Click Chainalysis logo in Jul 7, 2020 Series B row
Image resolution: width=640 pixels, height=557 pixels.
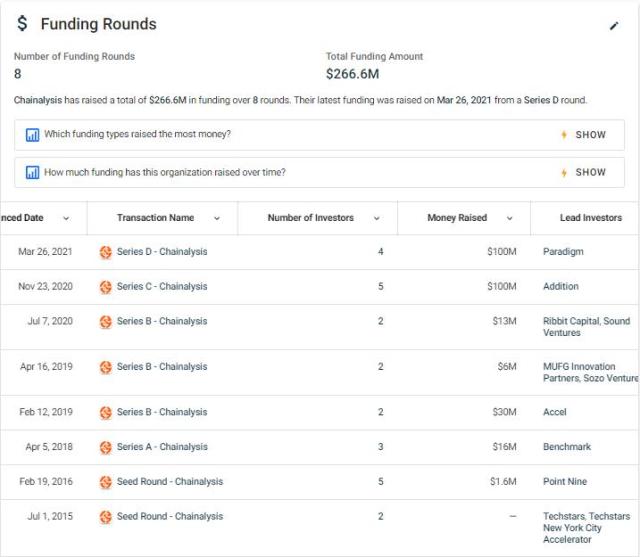106,322
